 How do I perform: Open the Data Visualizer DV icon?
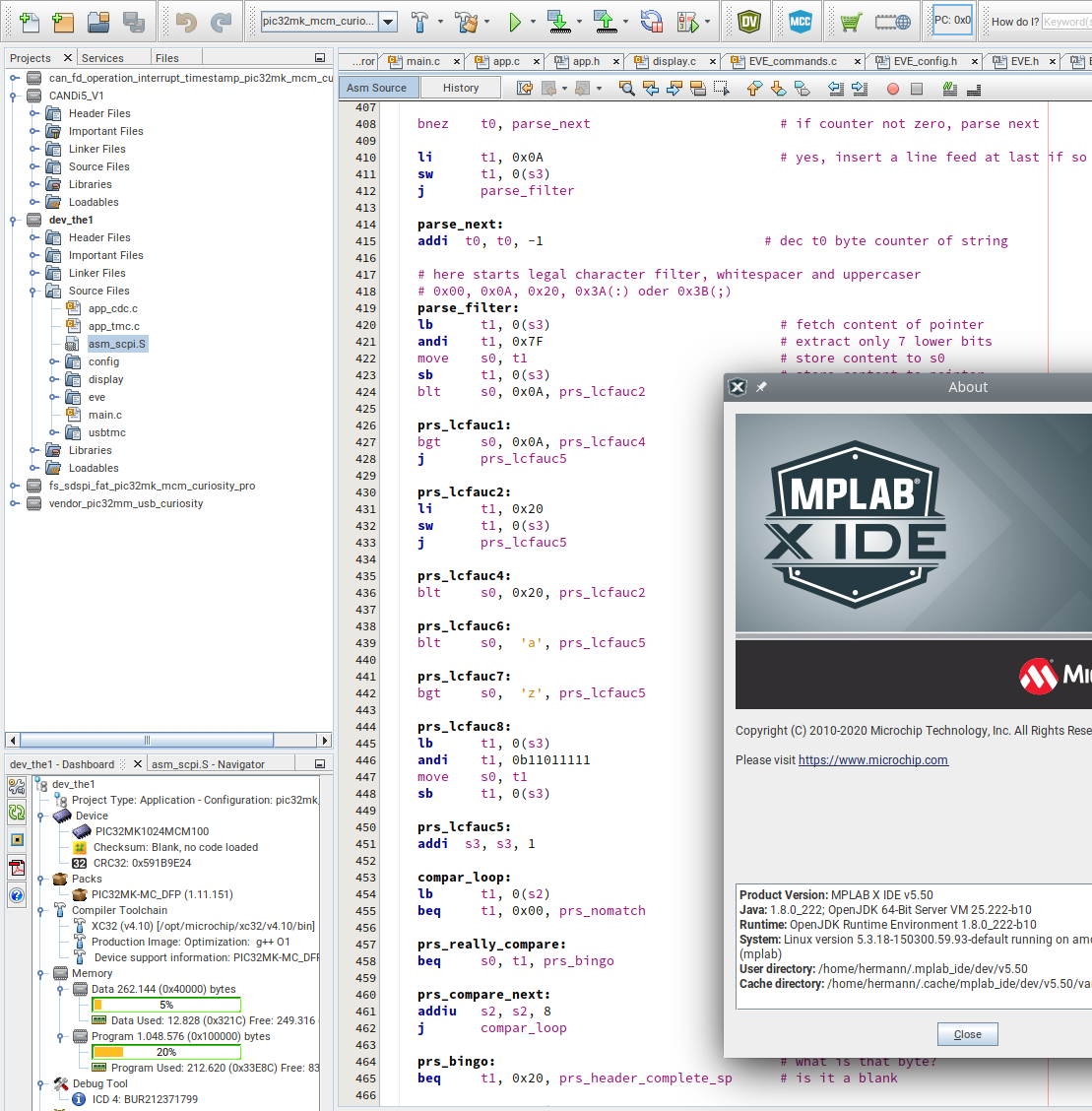pyautogui.click(x=749, y=22)
